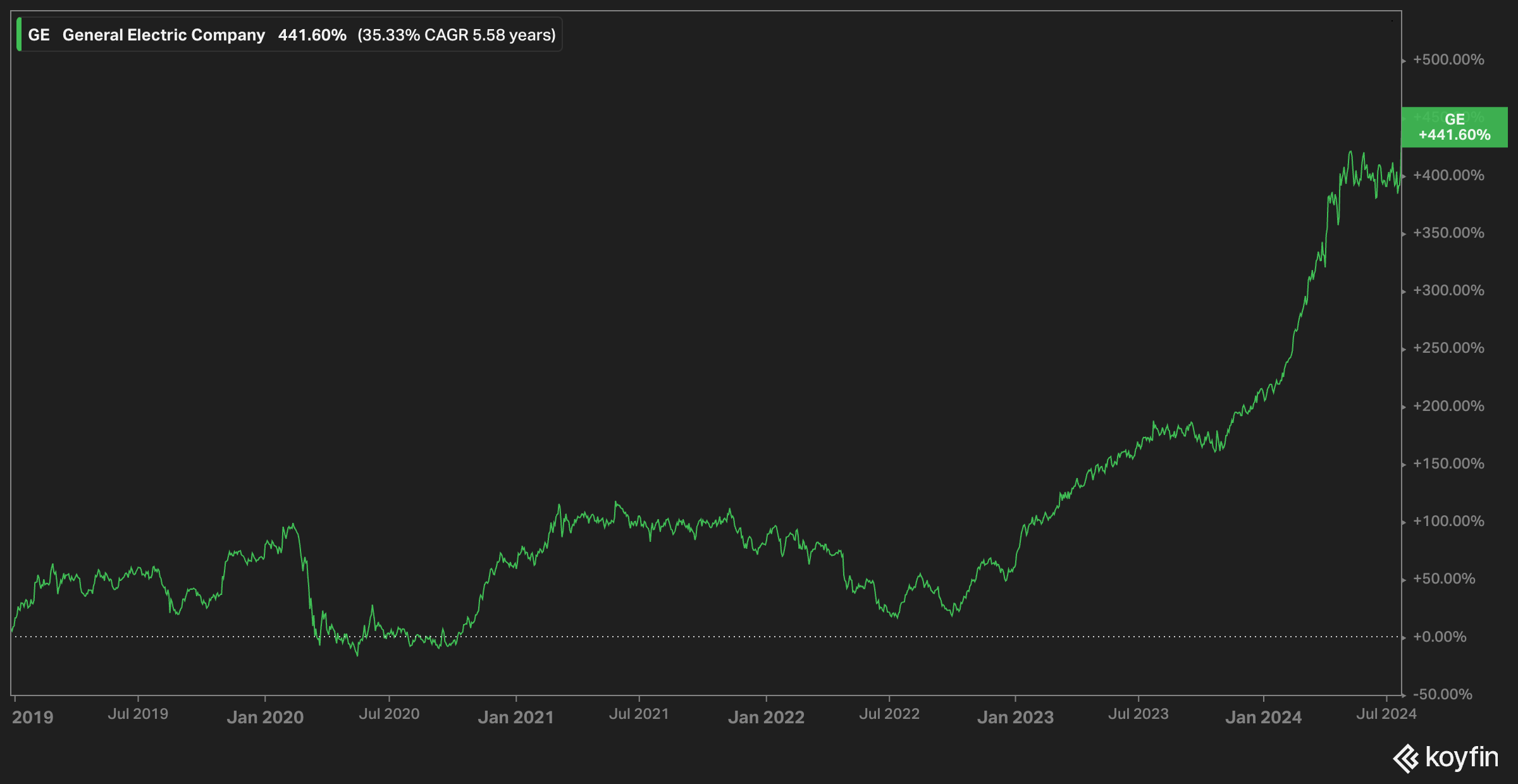Click the koyfin wordmark text
The width and height of the screenshot is (1518, 784).
coord(1462,757)
